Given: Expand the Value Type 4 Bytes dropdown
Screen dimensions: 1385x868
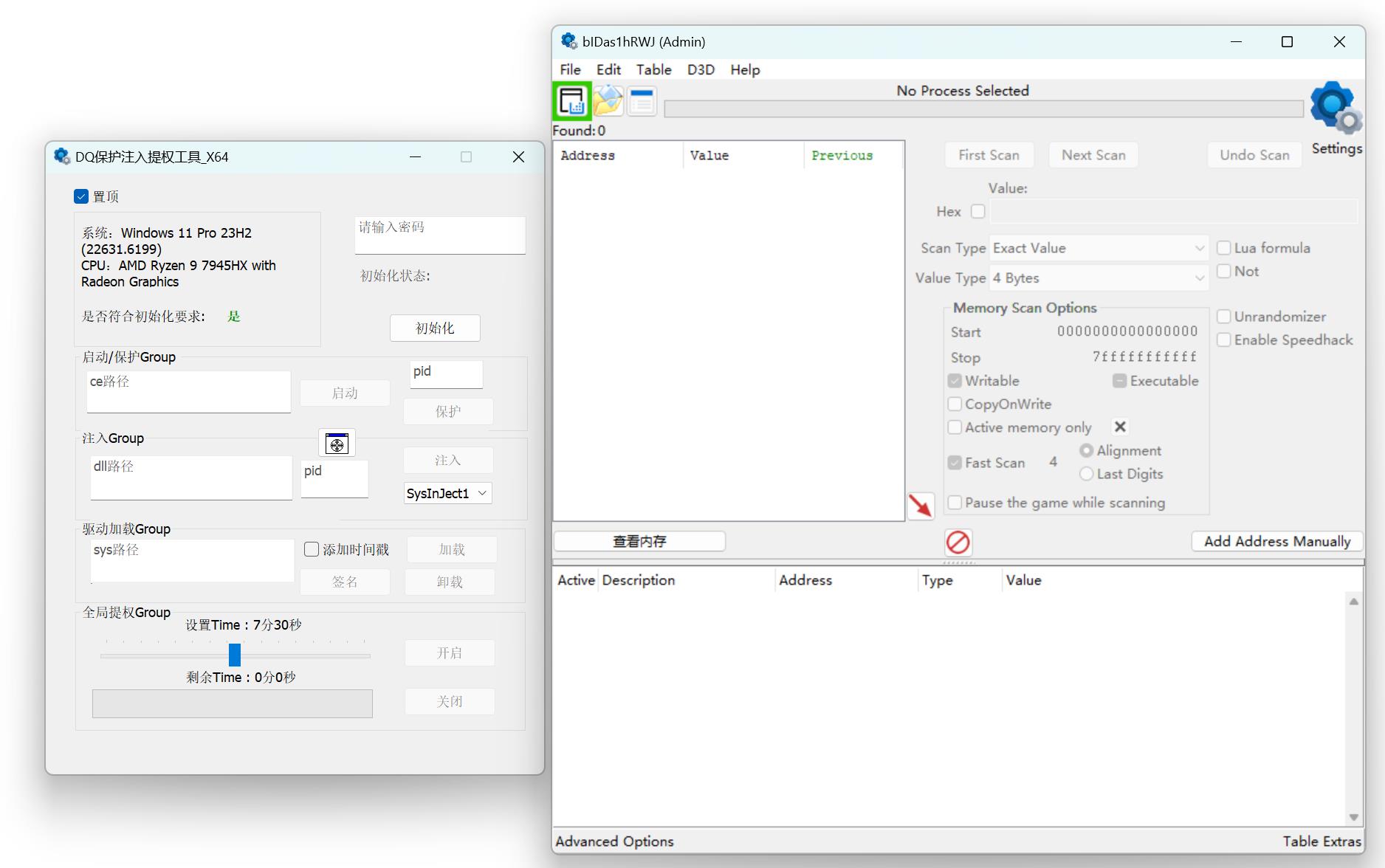Looking at the screenshot, I should click(x=1099, y=278).
